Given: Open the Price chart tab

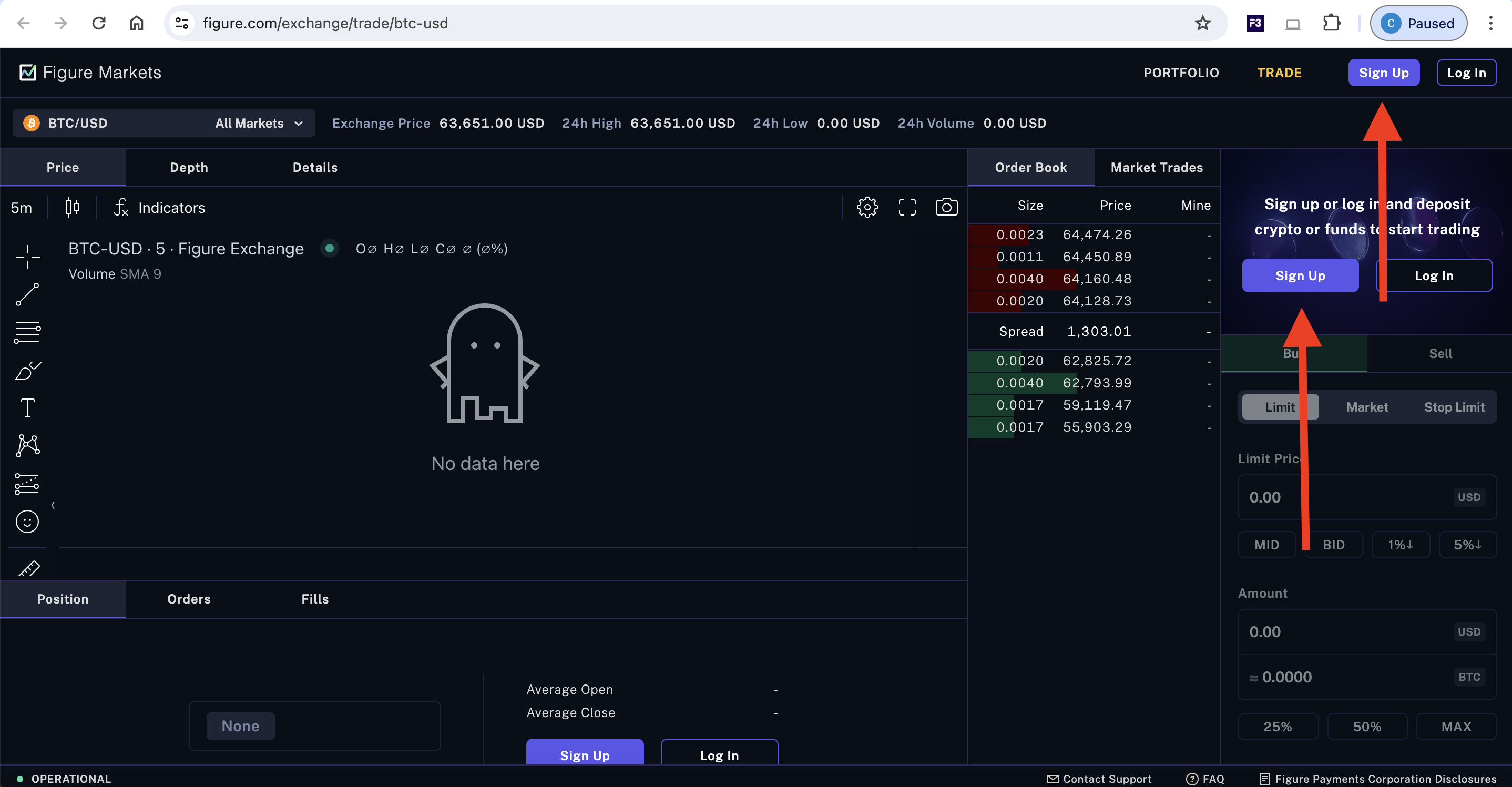Looking at the screenshot, I should point(63,167).
